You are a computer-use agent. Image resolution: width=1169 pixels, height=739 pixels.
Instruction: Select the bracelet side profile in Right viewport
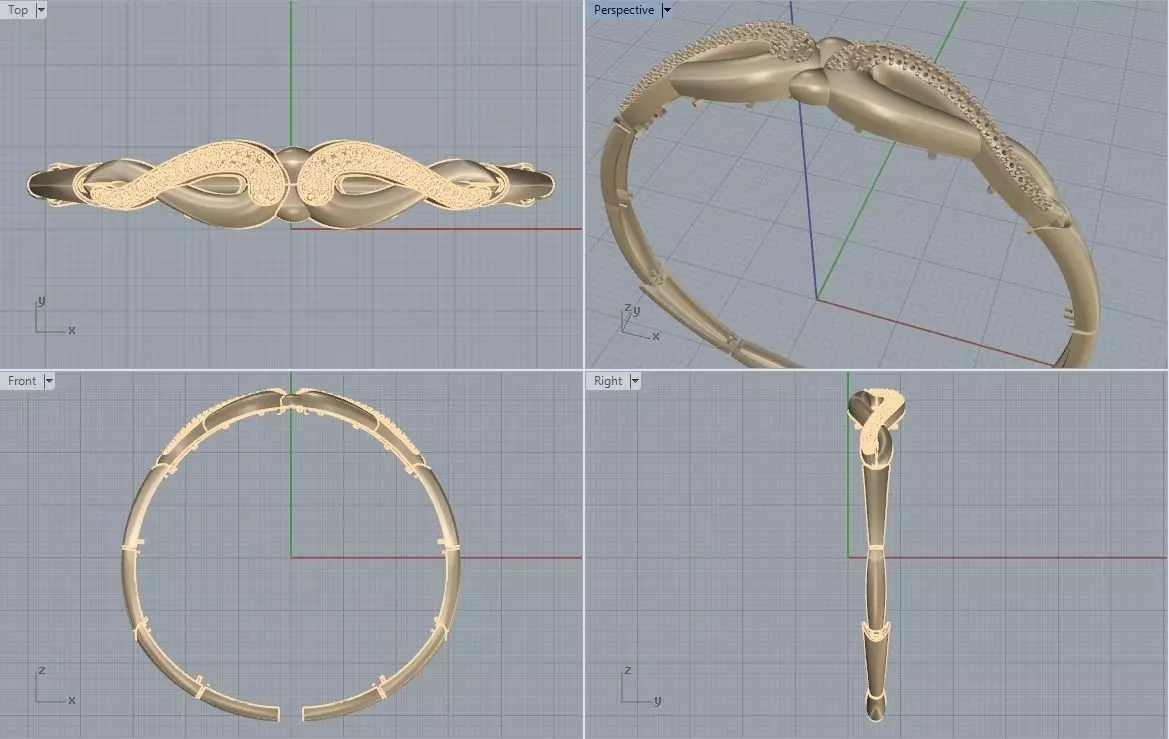tap(877, 554)
